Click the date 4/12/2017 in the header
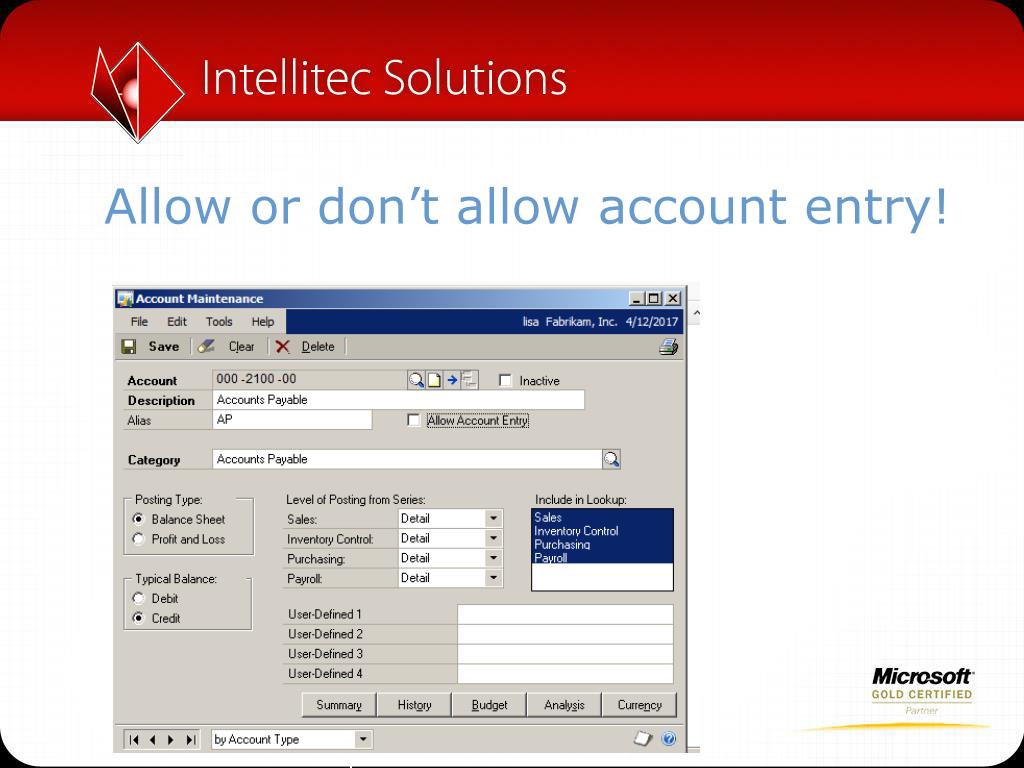Screen dimensions: 1024x768 (x=652, y=322)
